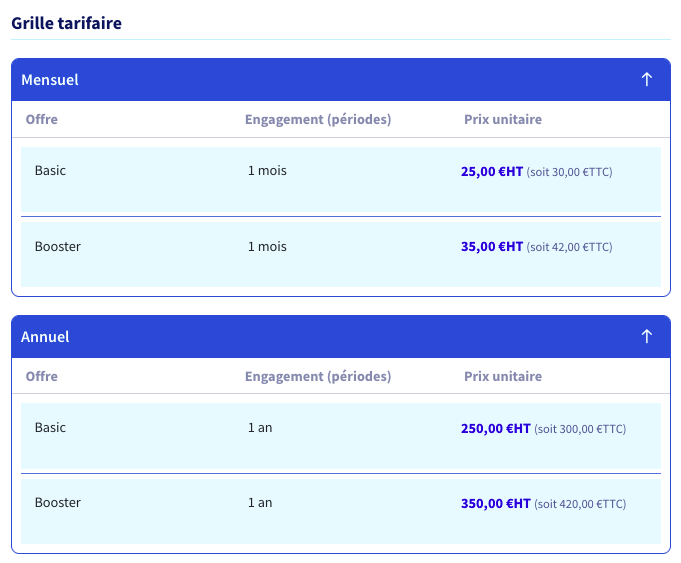The image size is (681, 563).
Task: Click Offre column header in Mensuel table
Action: coord(42,119)
